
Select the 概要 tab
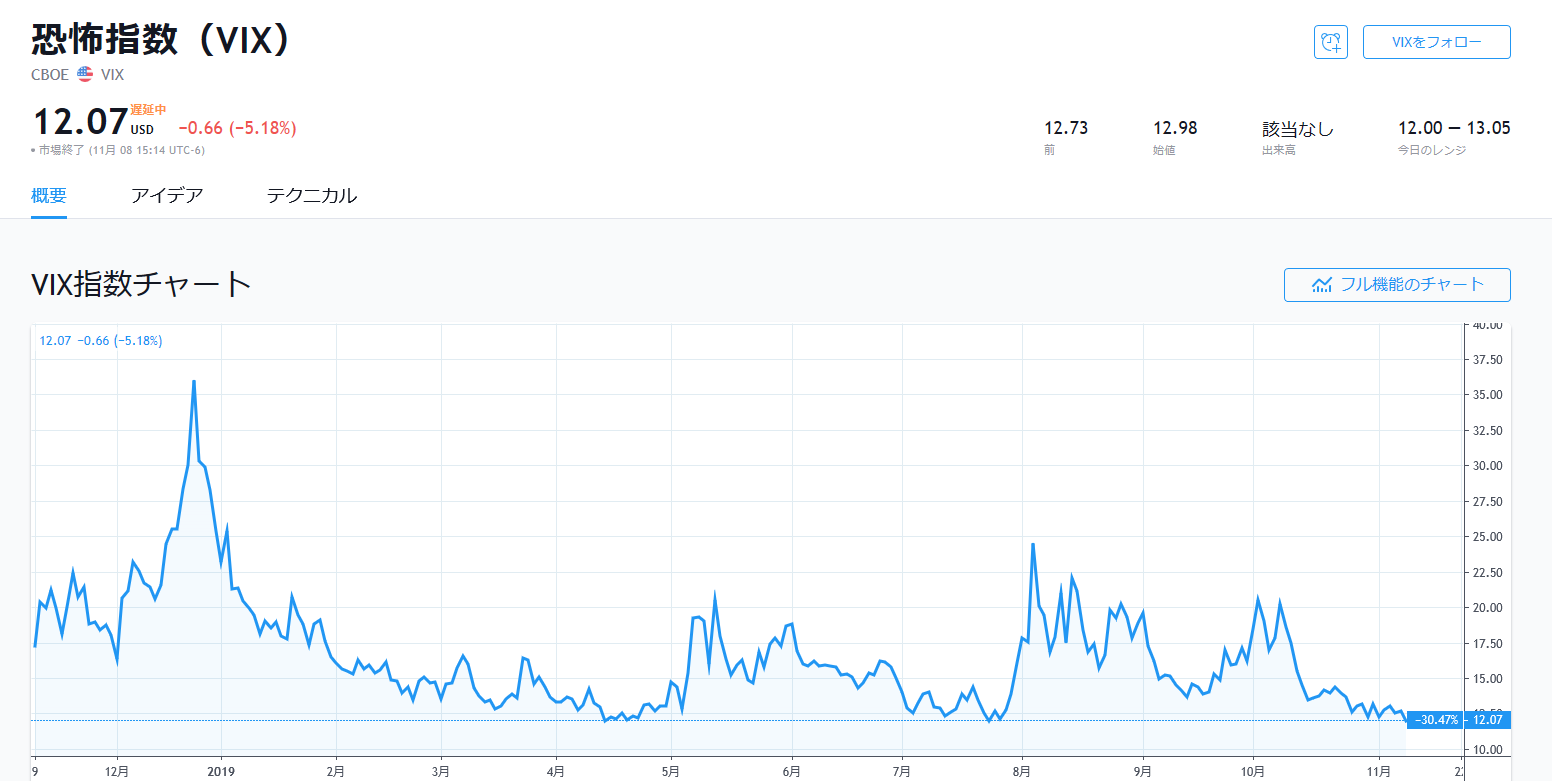[x=49, y=195]
